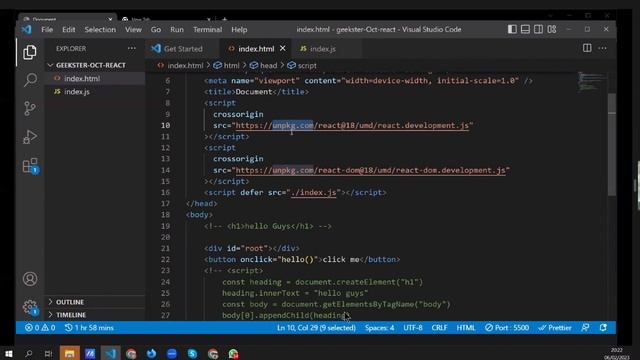This screenshot has height=360, width=640.
Task: Change encoding via UTF-8
Action: pos(413,328)
